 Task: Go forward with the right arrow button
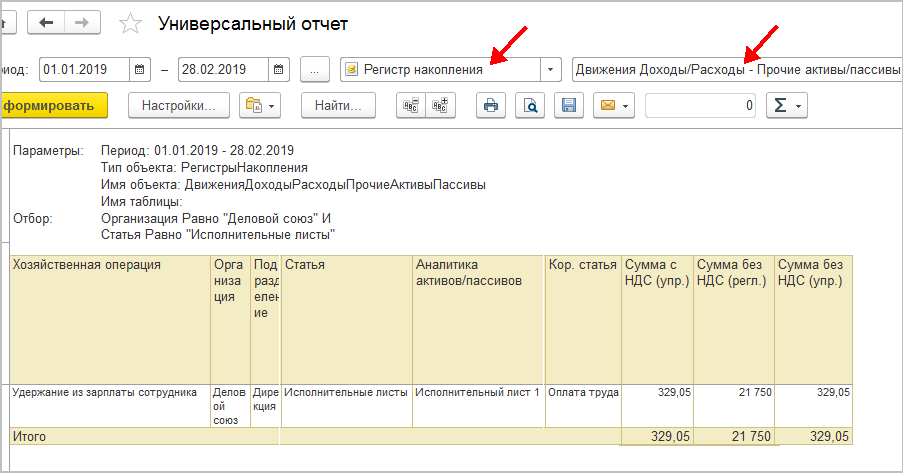tap(82, 23)
